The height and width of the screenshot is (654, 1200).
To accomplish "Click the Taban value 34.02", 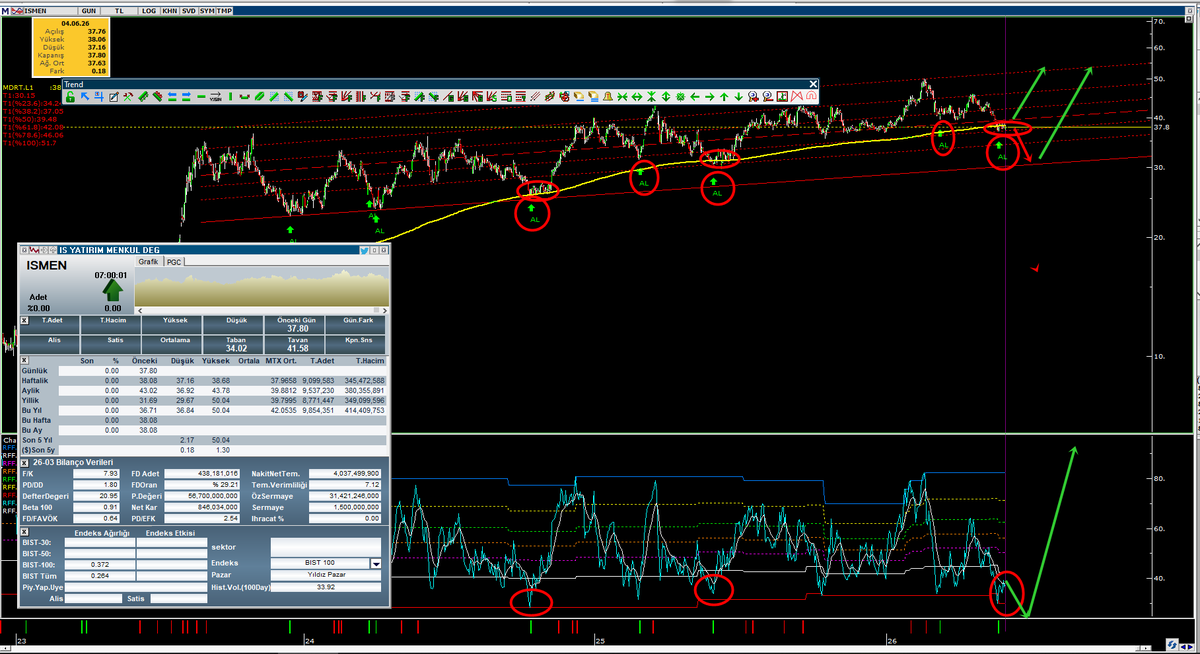I will pos(237,348).
